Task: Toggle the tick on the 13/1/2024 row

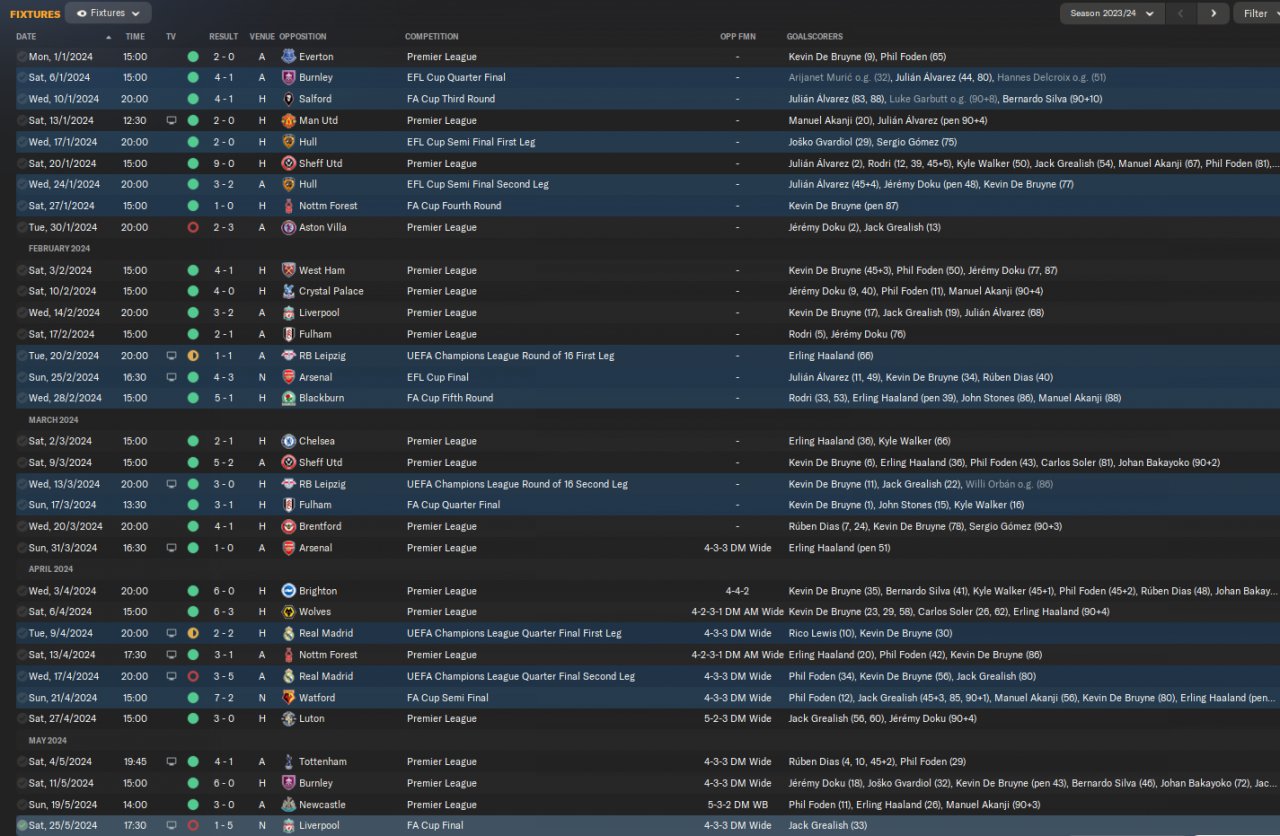Action: point(22,120)
